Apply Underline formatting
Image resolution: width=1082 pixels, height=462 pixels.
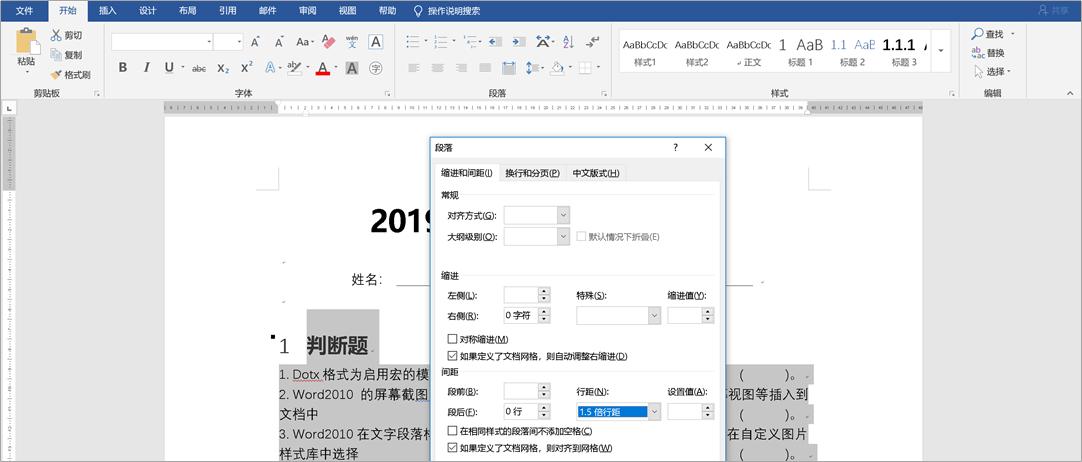click(x=169, y=68)
